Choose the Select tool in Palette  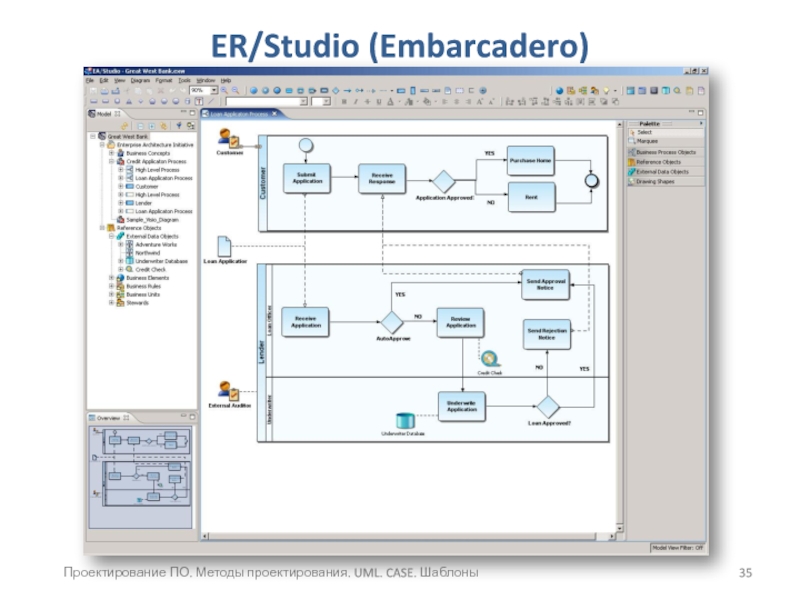click(666, 132)
